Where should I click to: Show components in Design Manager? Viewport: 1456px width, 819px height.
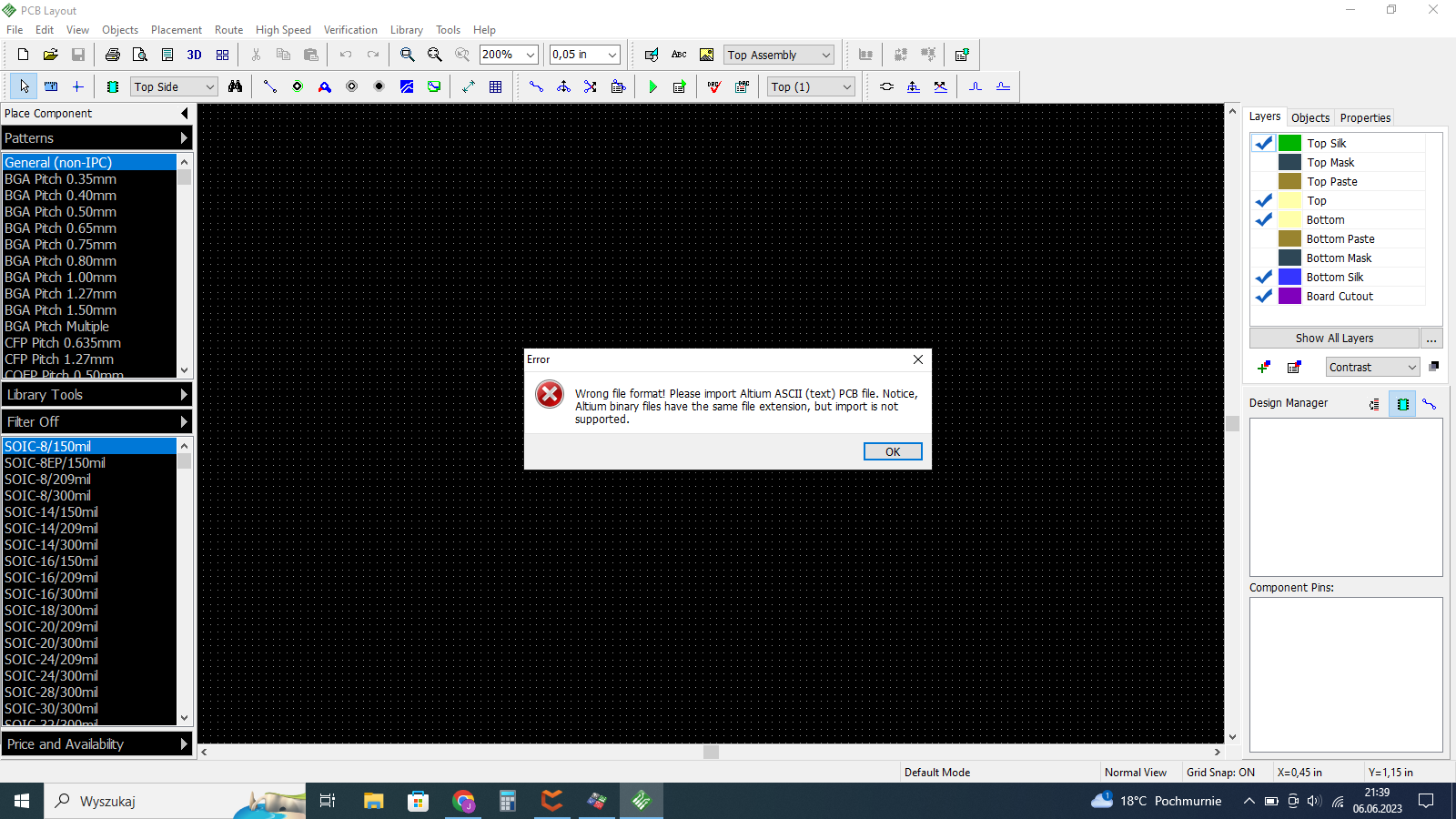point(1402,404)
